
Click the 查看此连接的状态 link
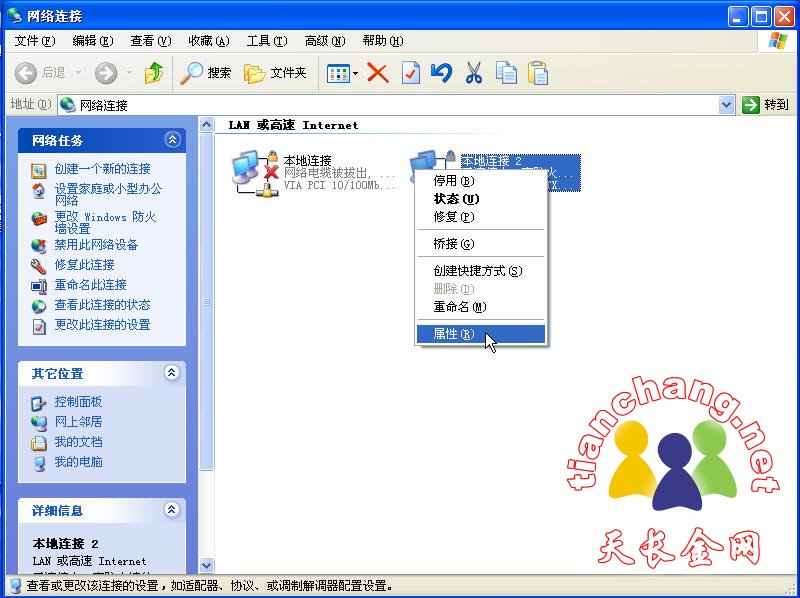tap(103, 305)
